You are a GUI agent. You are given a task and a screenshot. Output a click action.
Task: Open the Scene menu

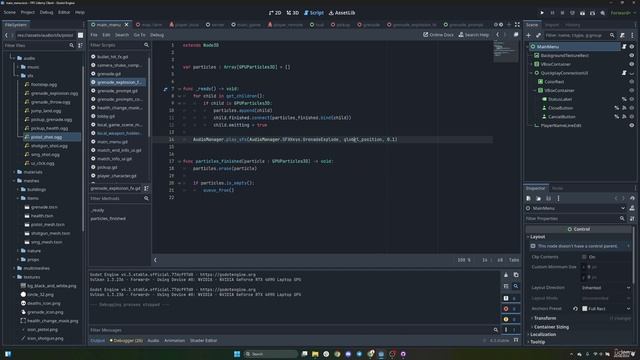[x=9, y=12]
